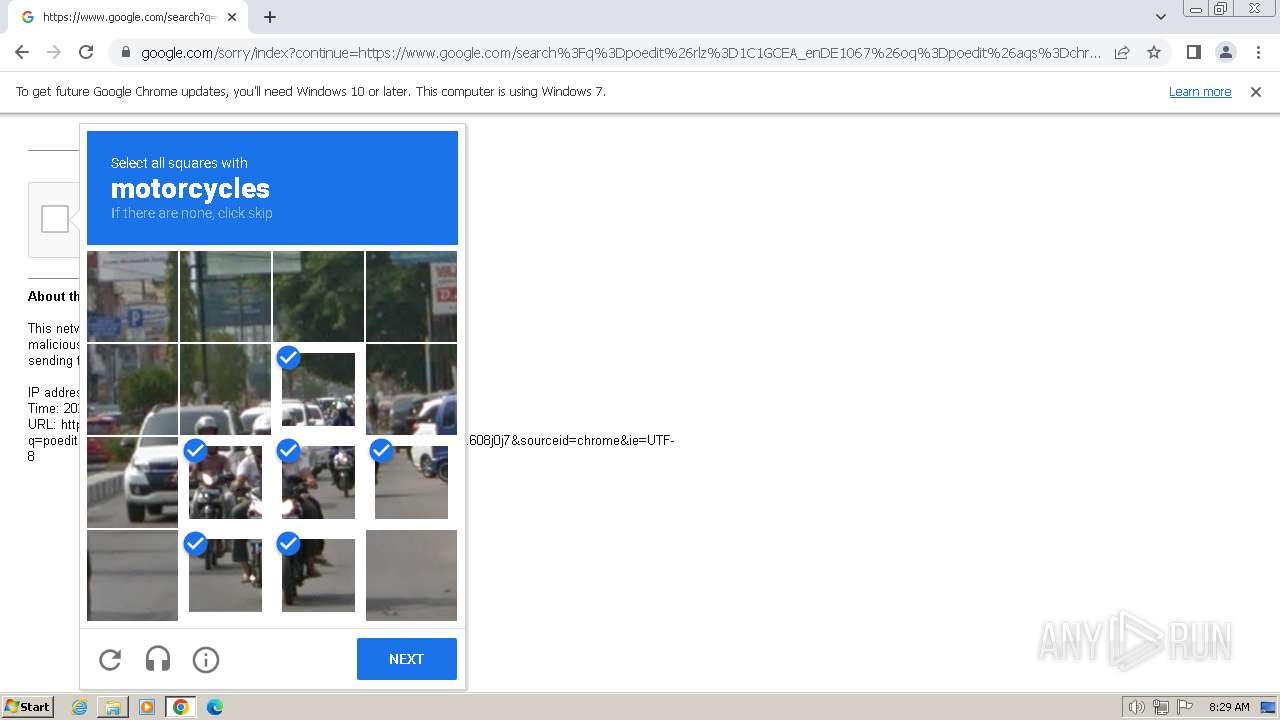Deselect third-row tile with white car edge
1280x720 pixels.
pos(411,482)
